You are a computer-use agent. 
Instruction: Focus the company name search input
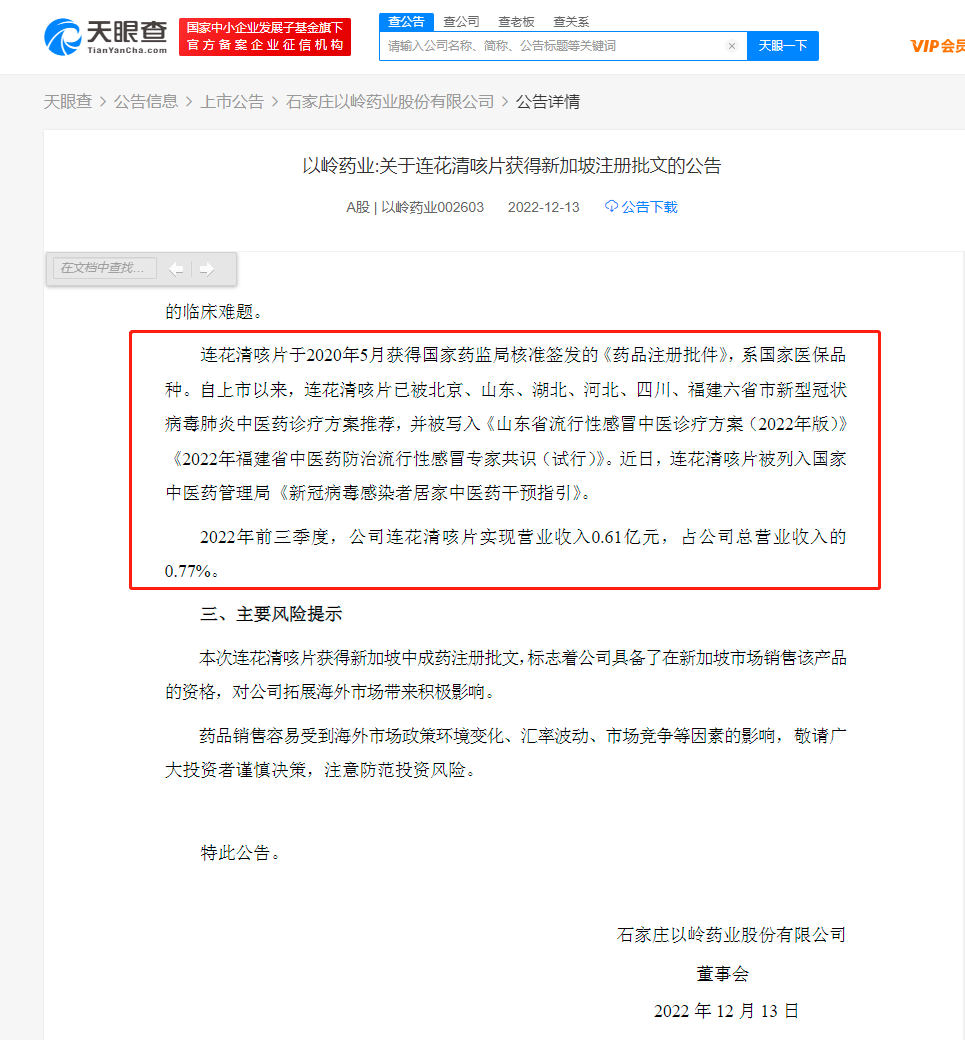click(x=554, y=46)
